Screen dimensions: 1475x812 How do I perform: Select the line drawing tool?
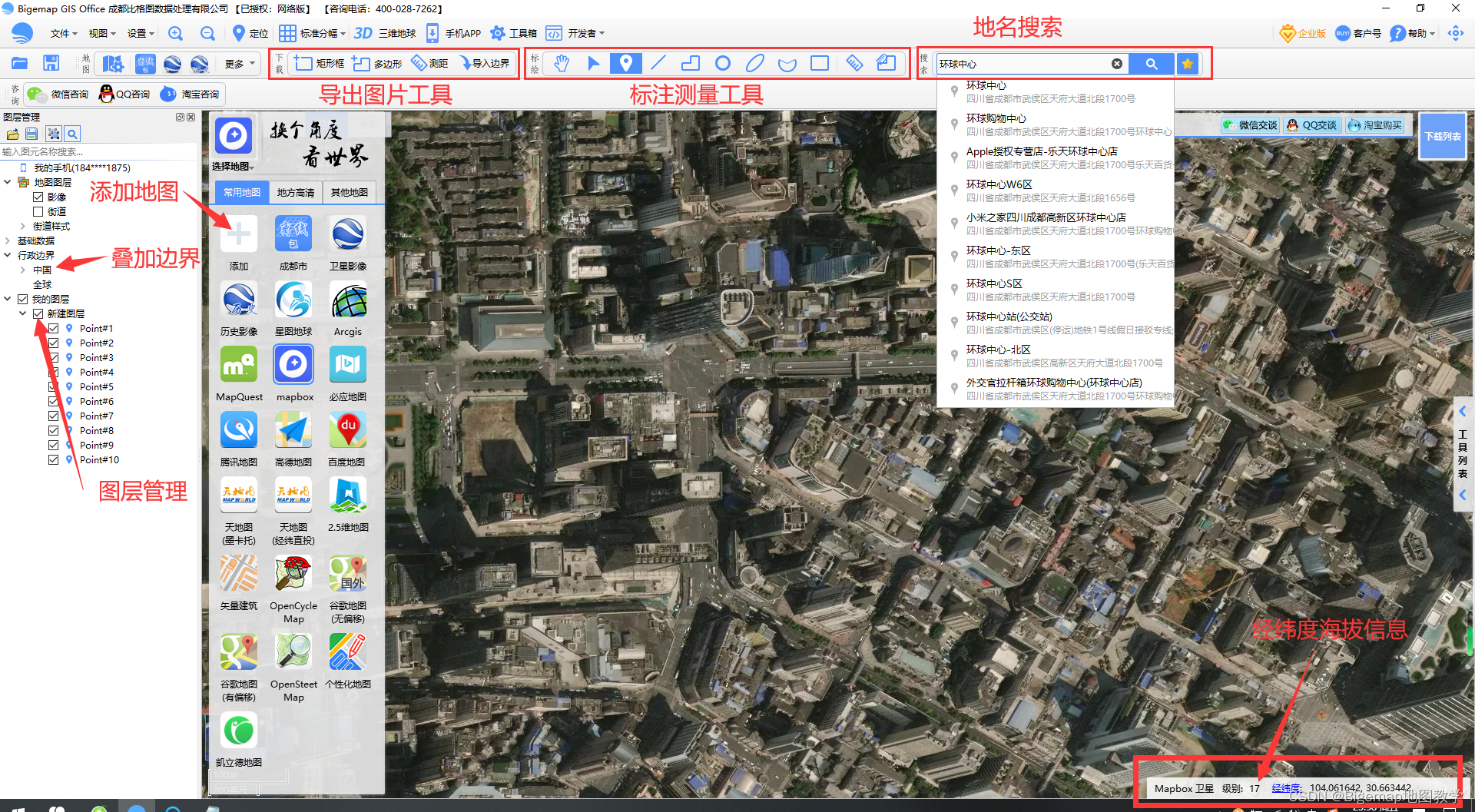pyautogui.click(x=658, y=63)
